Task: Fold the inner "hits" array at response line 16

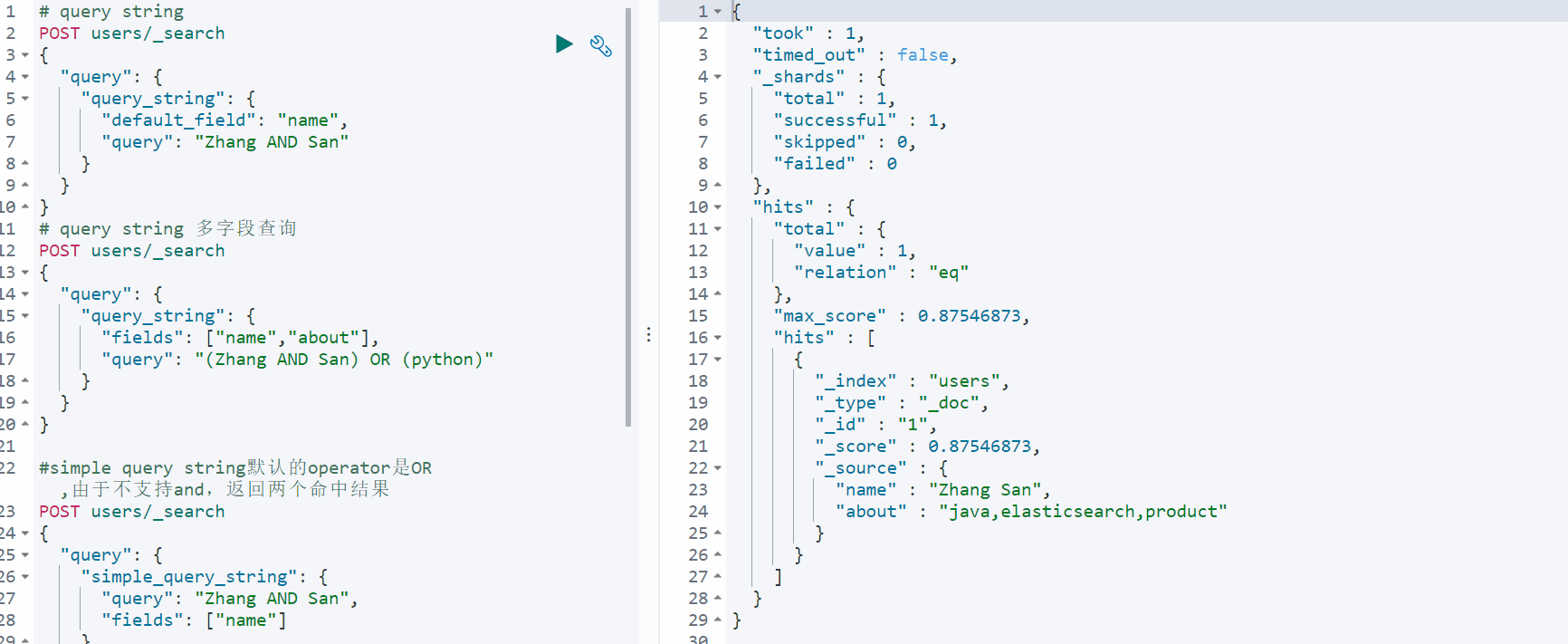Action: pos(718,338)
